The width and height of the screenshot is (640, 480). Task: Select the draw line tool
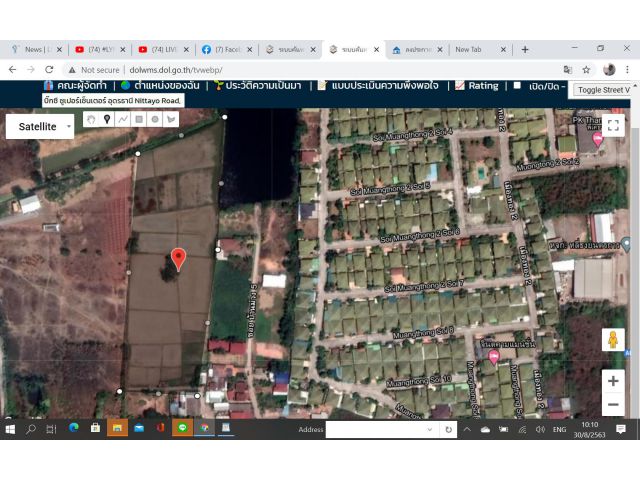pos(123,119)
